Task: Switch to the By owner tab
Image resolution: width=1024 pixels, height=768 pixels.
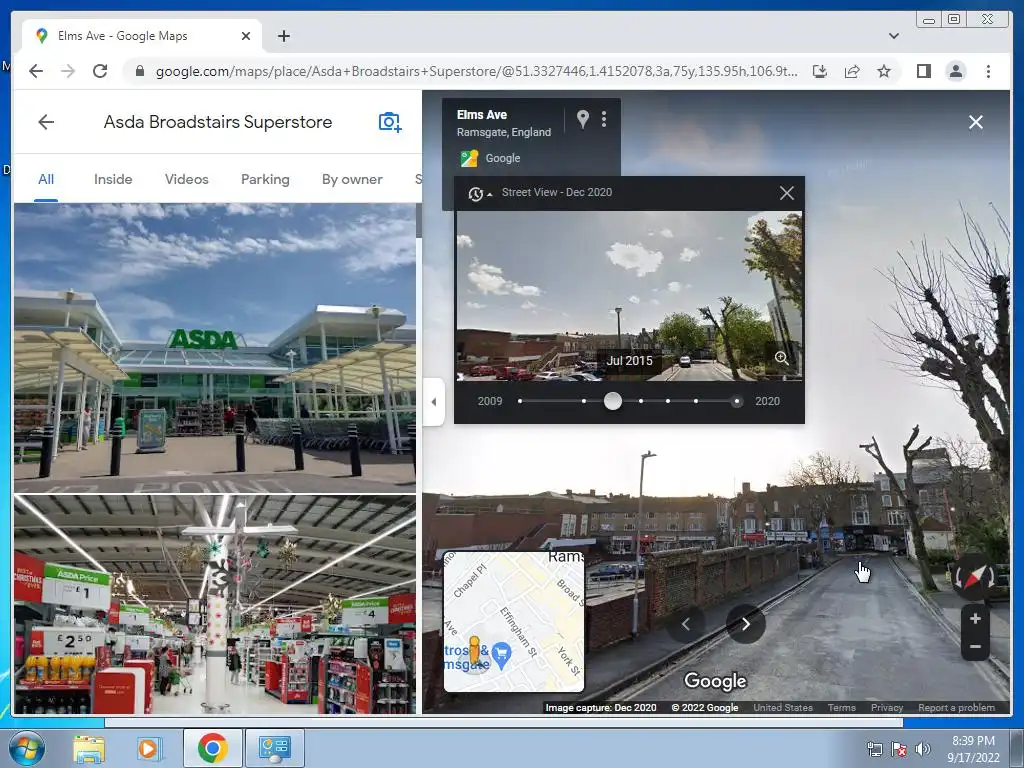Action: click(x=352, y=179)
